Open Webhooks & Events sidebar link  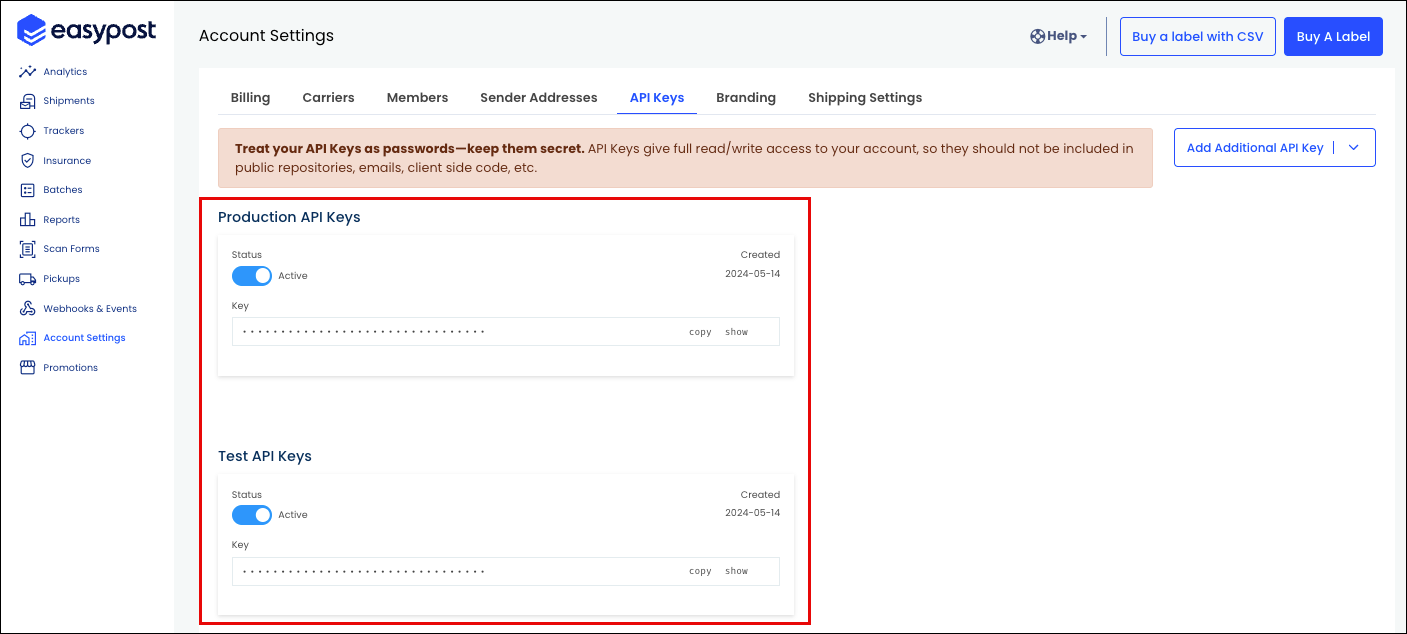coord(90,309)
